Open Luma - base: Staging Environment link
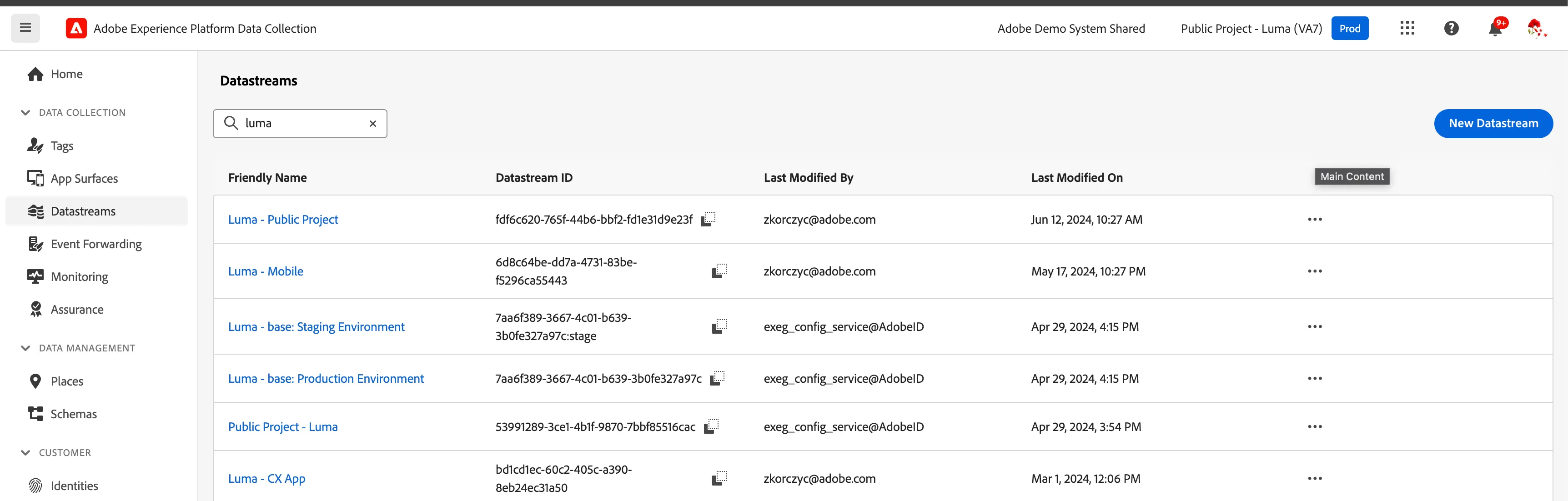Image resolution: width=1568 pixels, height=501 pixels. [x=317, y=327]
